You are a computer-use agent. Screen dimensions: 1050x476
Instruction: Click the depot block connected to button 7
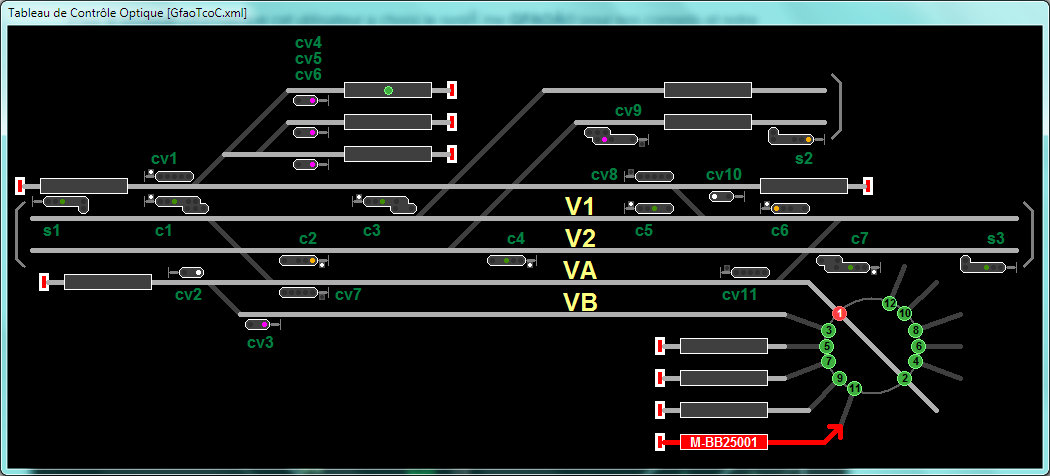coord(724,378)
